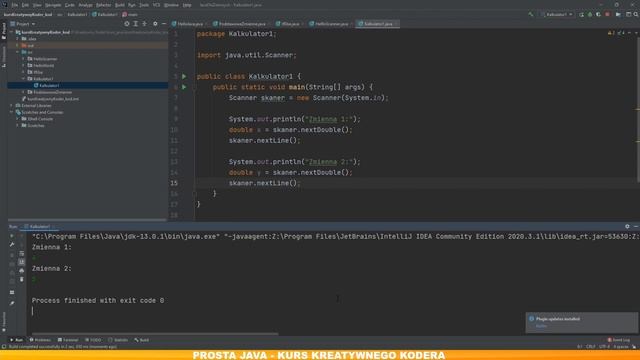Click the 'main' breadcrumb in navigation bar

pyautogui.click(x=130, y=14)
